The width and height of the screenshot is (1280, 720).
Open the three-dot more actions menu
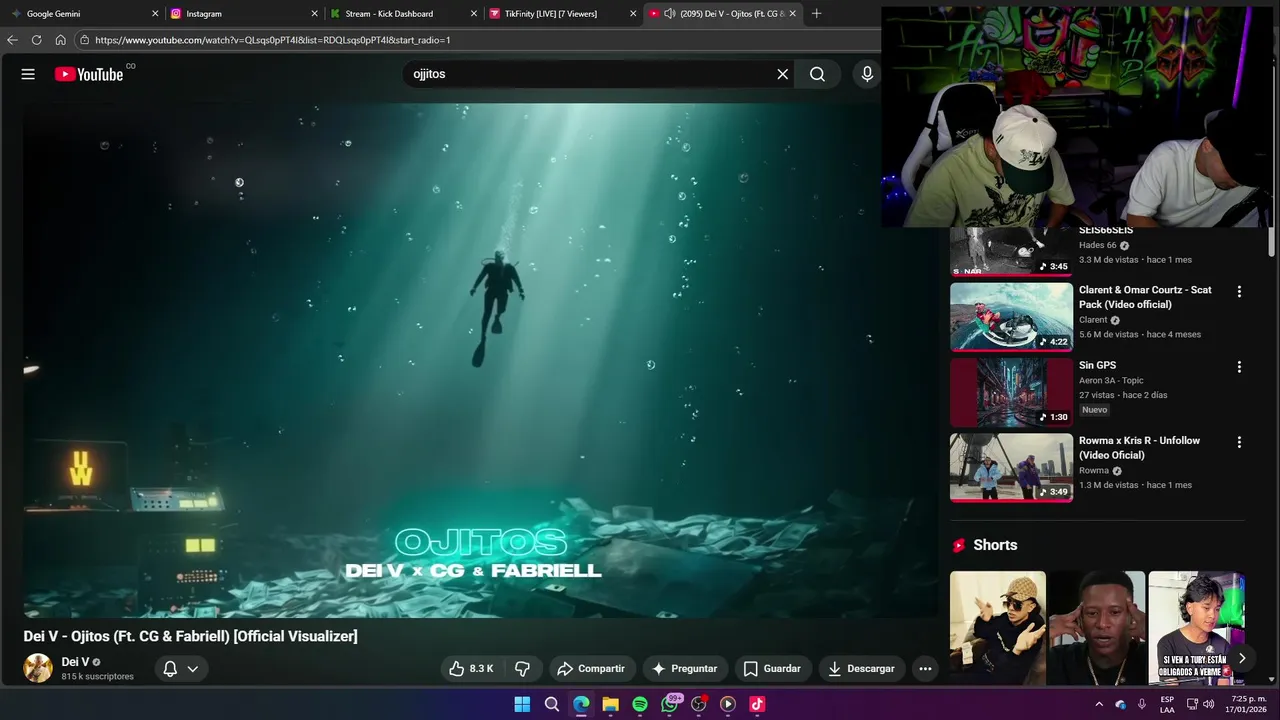[925, 668]
